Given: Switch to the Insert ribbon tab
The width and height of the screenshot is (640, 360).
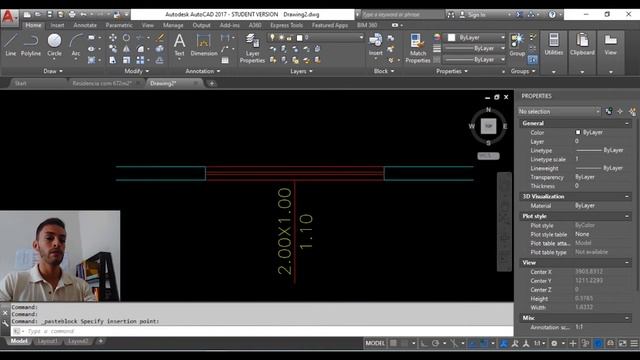Looking at the screenshot, I should coord(57,25).
